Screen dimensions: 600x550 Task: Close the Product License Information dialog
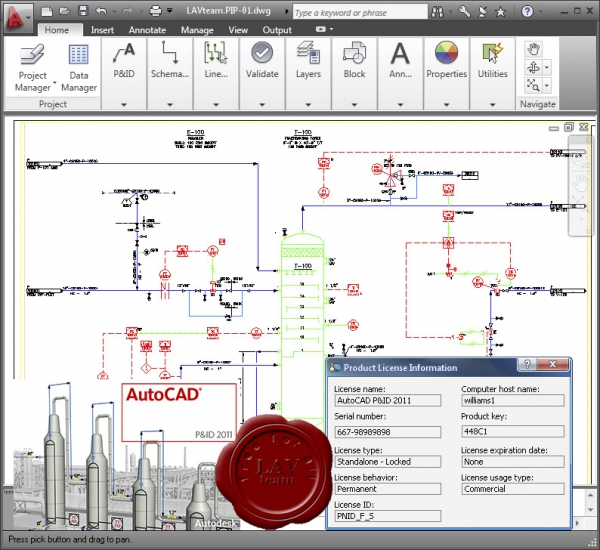tap(552, 364)
